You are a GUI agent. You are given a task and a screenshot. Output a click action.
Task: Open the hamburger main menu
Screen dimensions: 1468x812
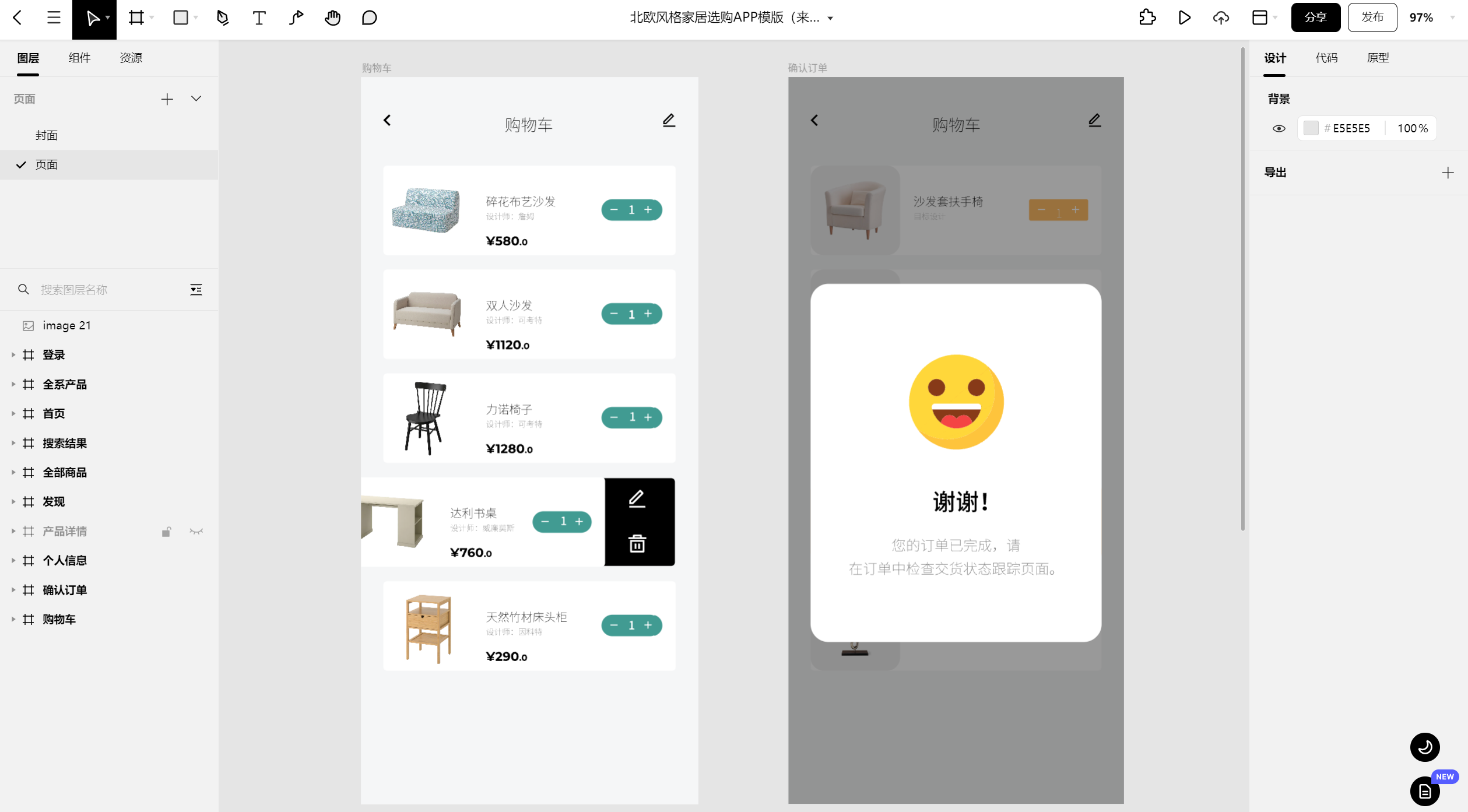54,17
